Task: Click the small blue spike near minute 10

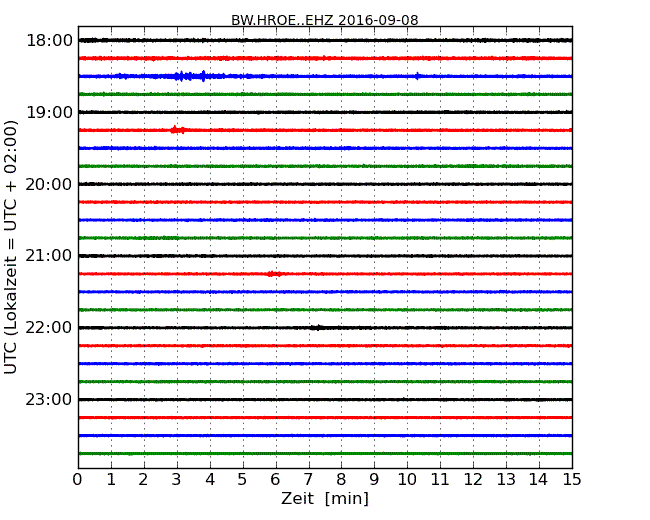Action: (x=417, y=76)
